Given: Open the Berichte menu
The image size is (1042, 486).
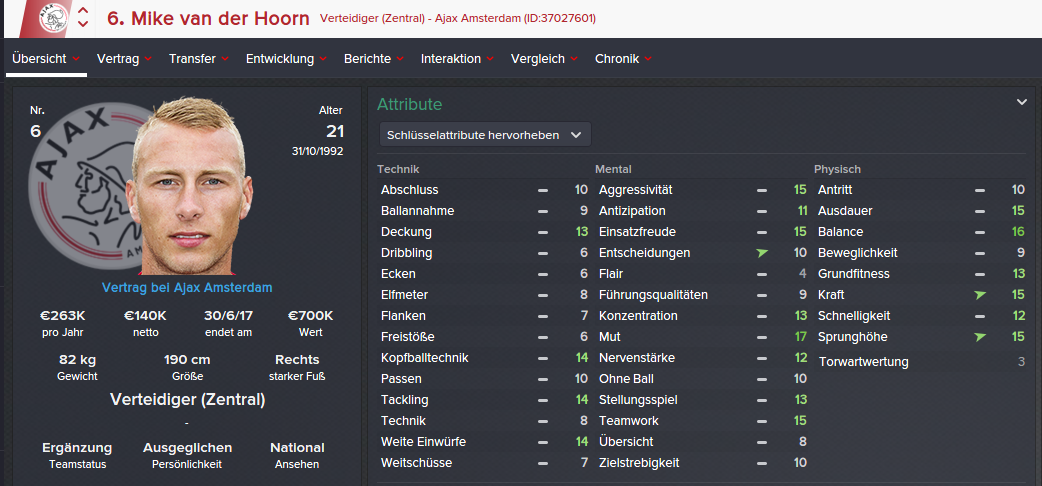Looking at the screenshot, I should [374, 59].
